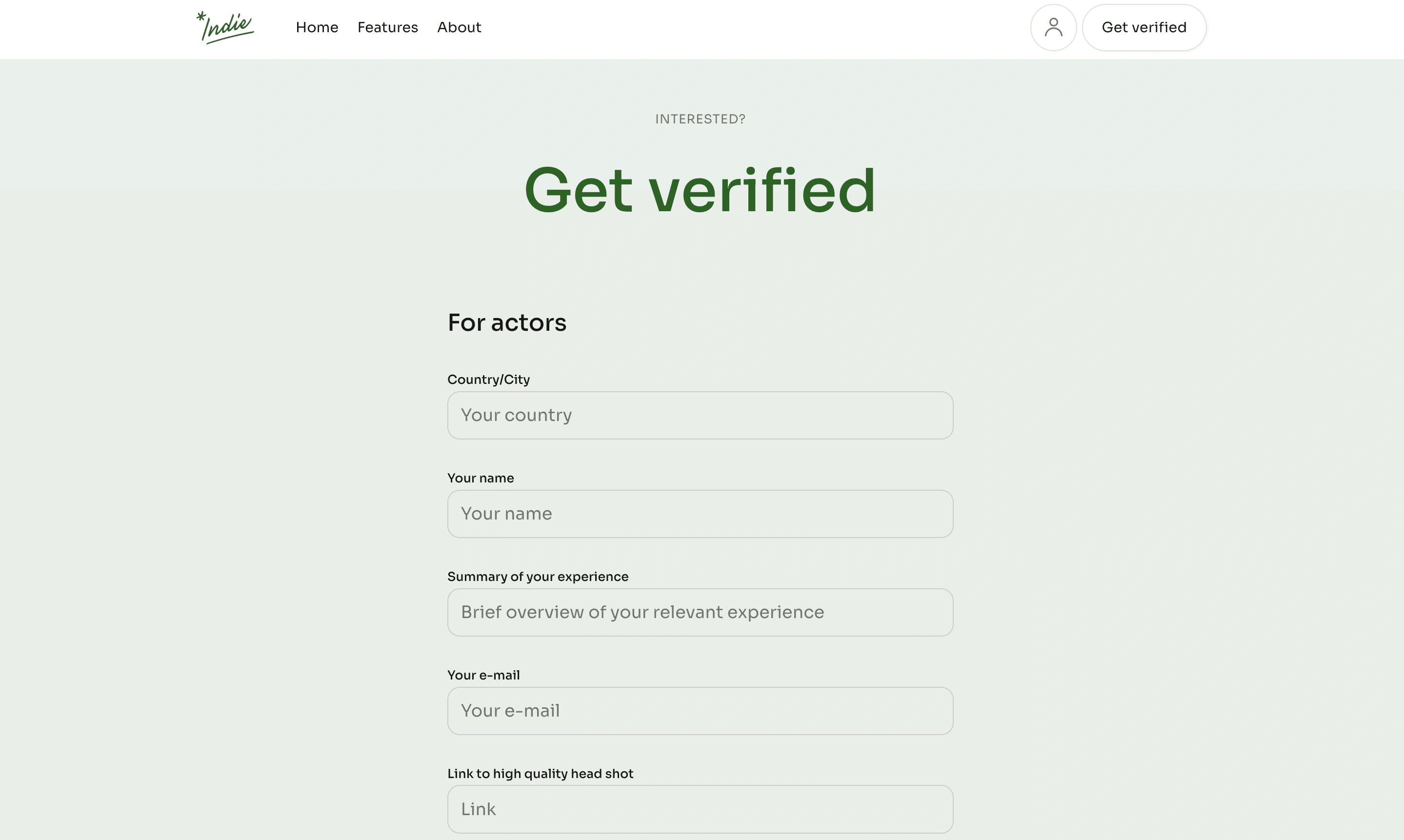Image resolution: width=1404 pixels, height=840 pixels.
Task: Select the experience overview input field
Action: pyautogui.click(x=700, y=612)
